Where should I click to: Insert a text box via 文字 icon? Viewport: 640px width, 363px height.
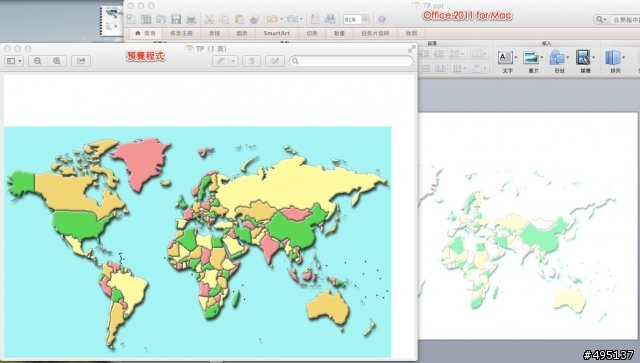tap(505, 58)
